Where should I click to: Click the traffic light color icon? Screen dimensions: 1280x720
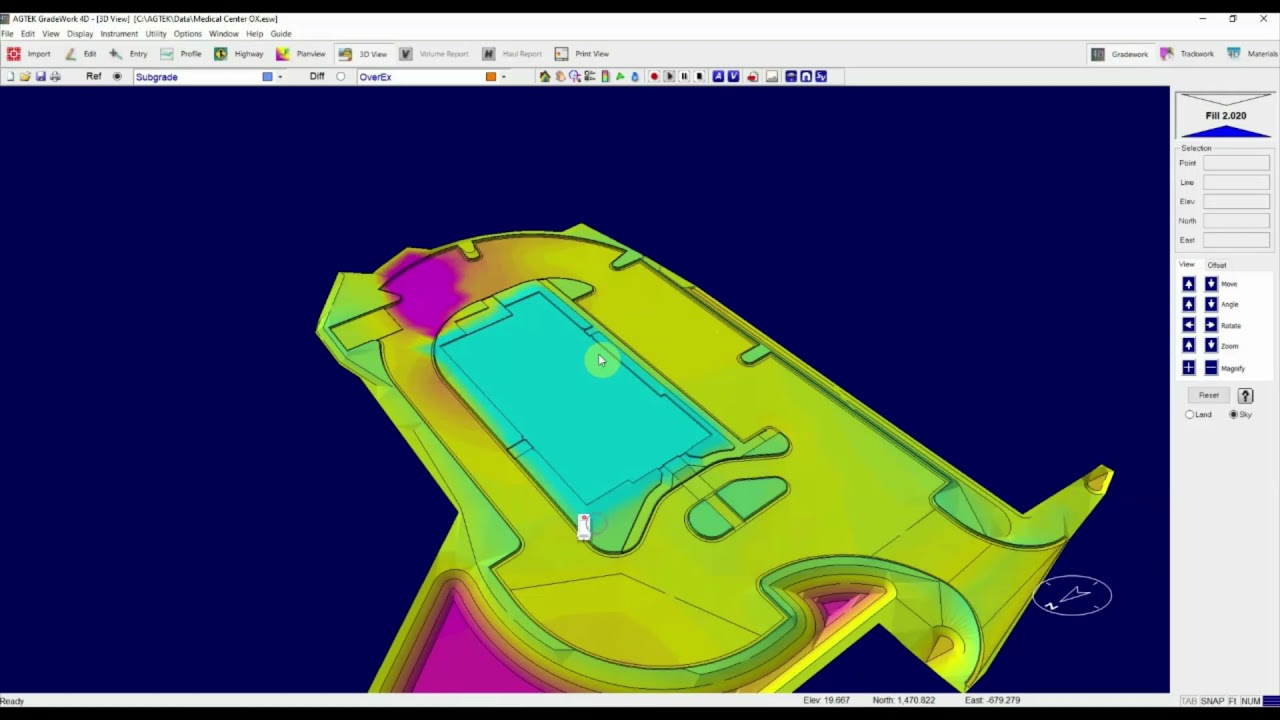[x=605, y=77]
